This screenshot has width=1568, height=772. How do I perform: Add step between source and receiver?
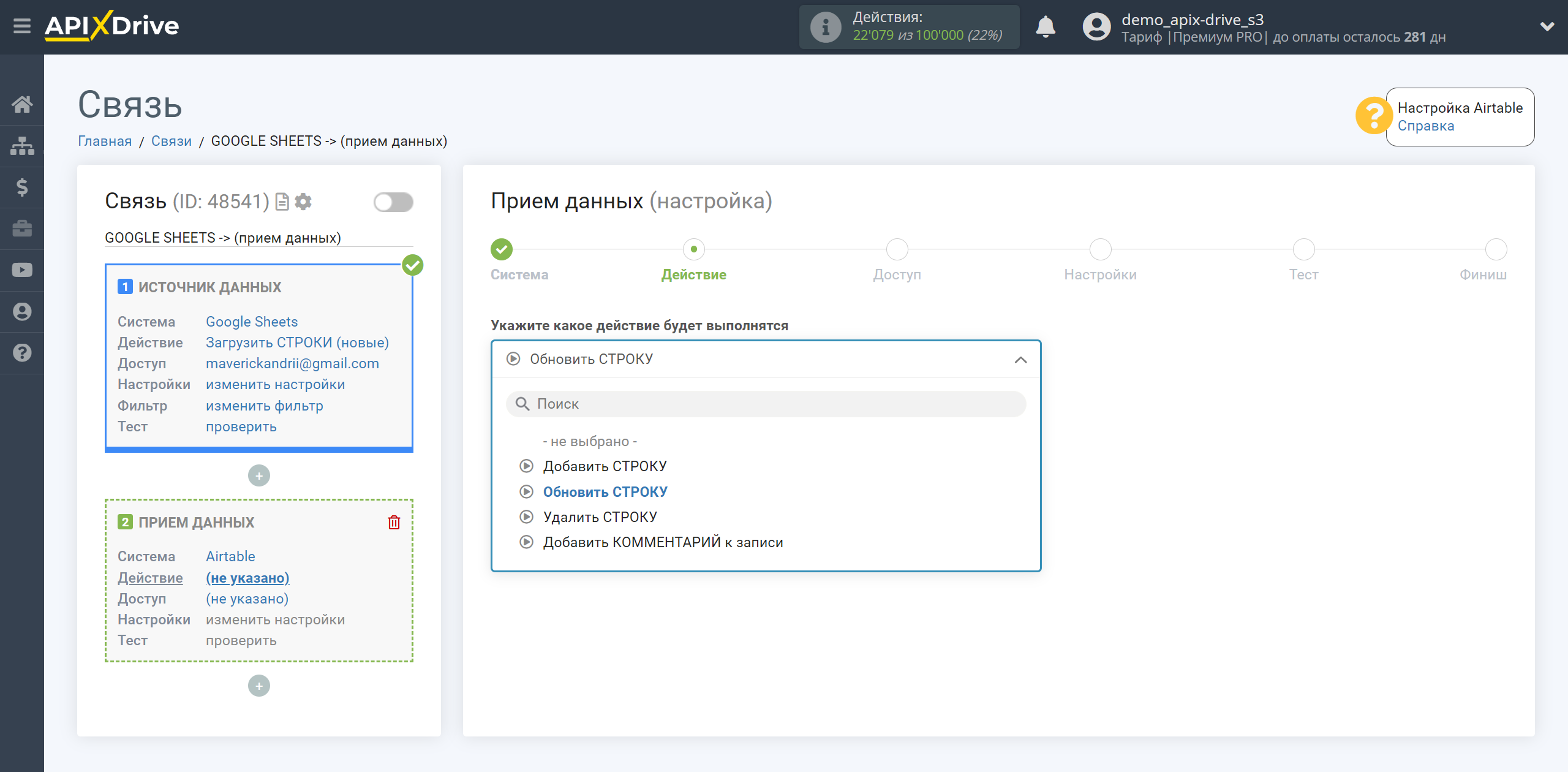(259, 476)
